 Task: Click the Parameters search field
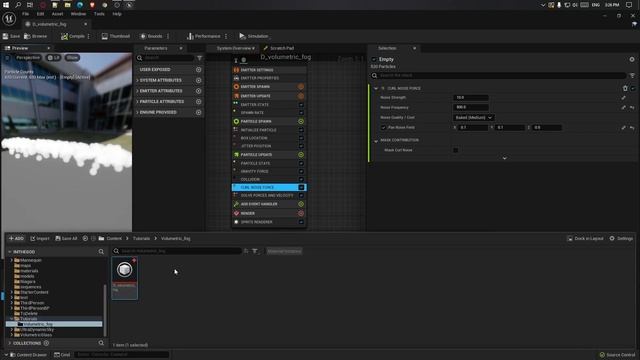[x=165, y=58]
